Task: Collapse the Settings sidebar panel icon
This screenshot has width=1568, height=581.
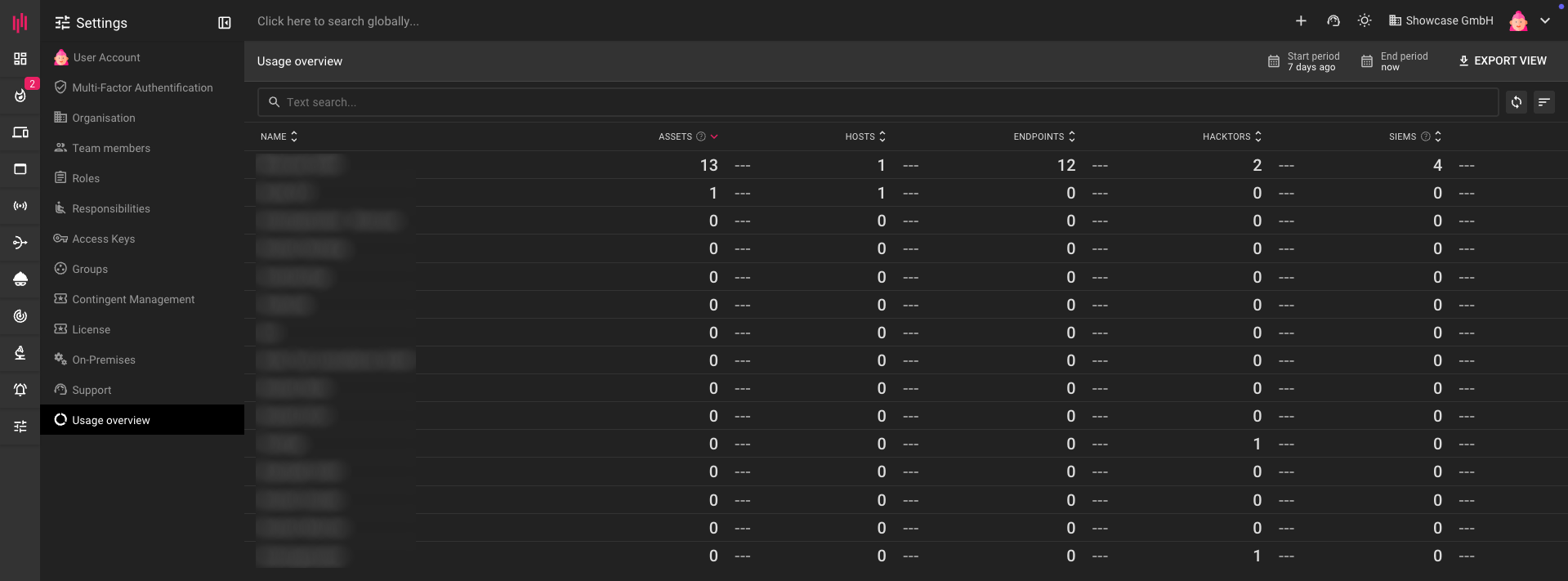Action: point(225,23)
